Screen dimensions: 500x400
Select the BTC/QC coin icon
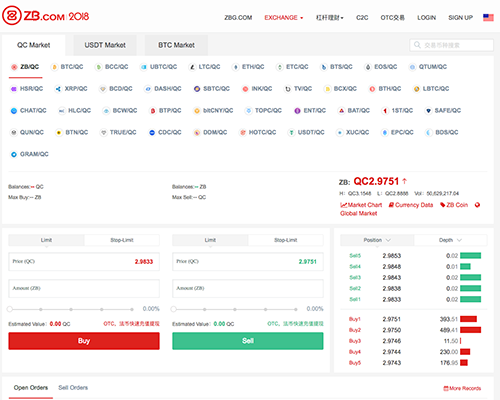point(54,67)
